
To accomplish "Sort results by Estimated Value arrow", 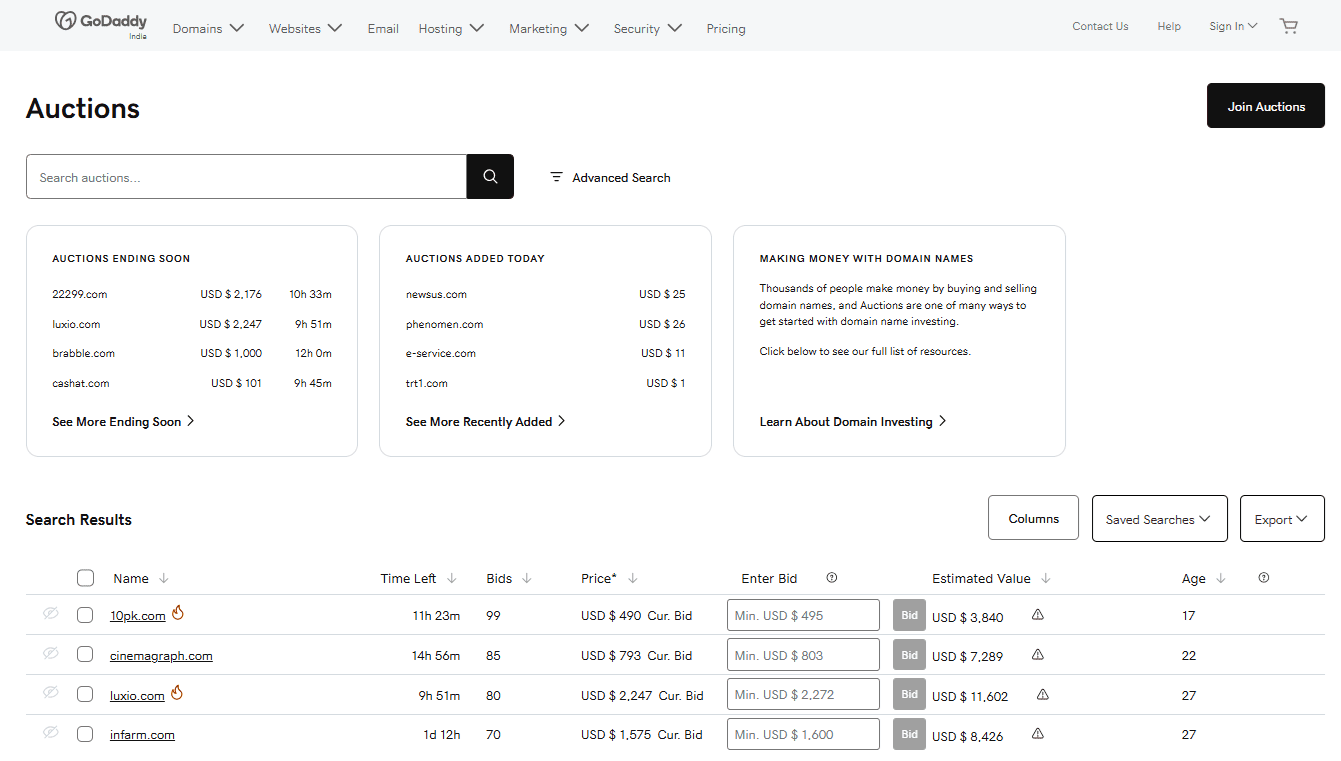I will [x=1046, y=578].
